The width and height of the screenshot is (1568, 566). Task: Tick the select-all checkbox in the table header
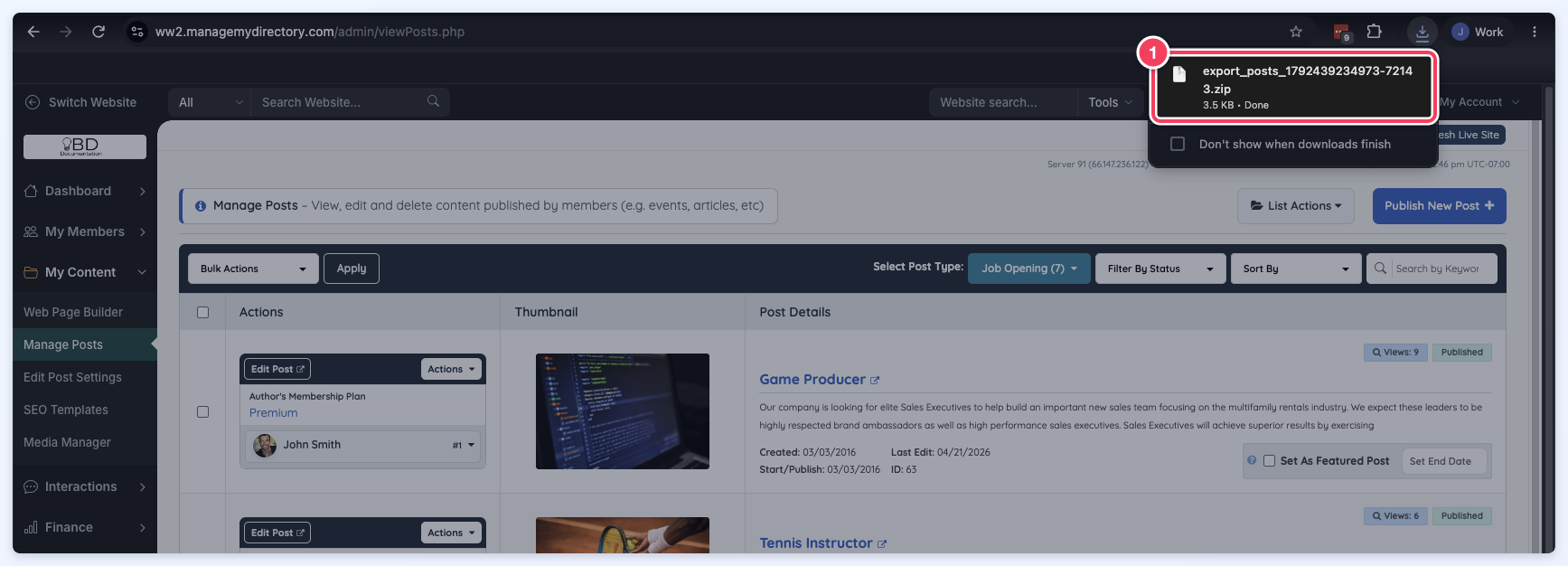coord(202,312)
